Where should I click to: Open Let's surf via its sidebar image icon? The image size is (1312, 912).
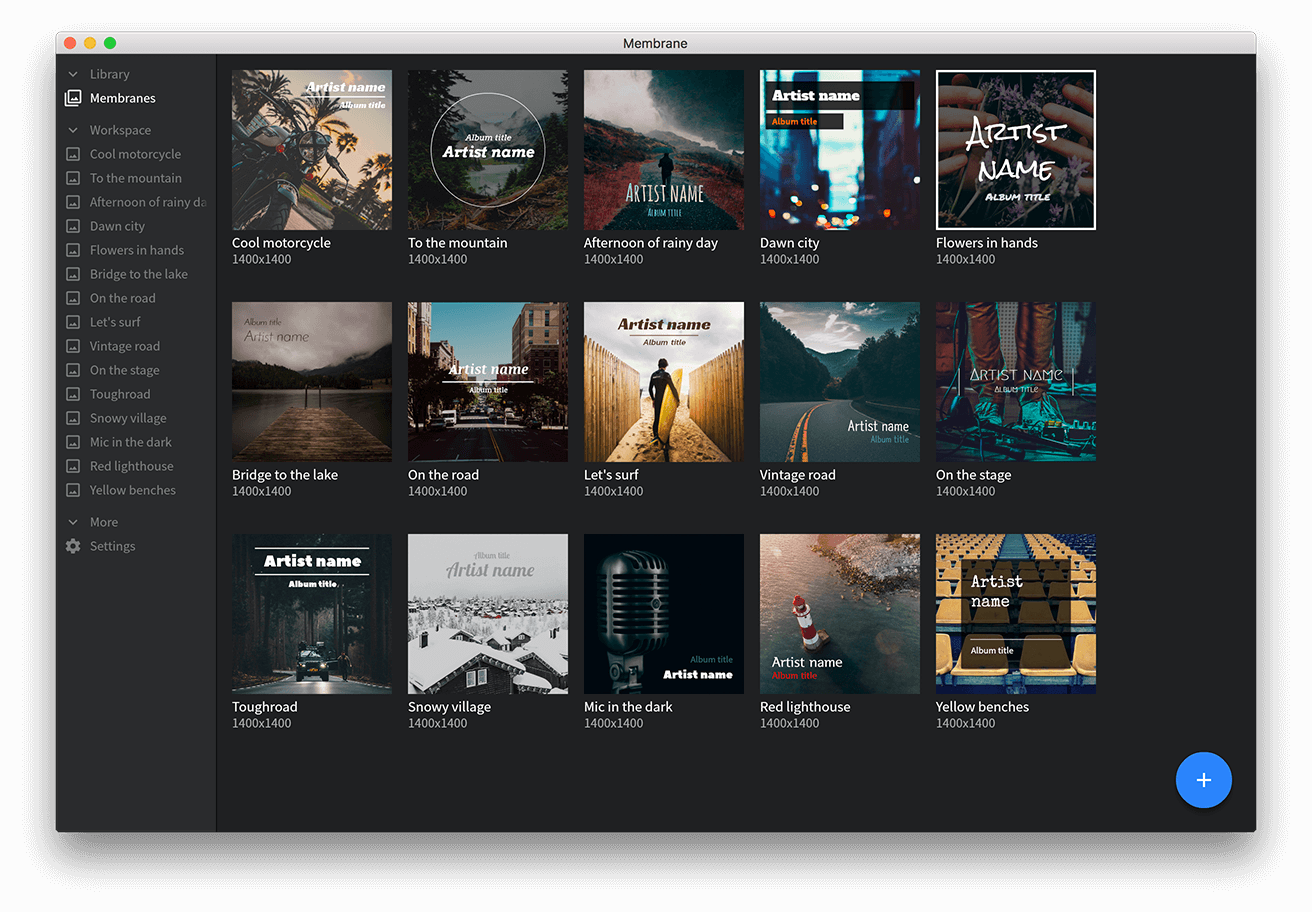click(x=73, y=322)
